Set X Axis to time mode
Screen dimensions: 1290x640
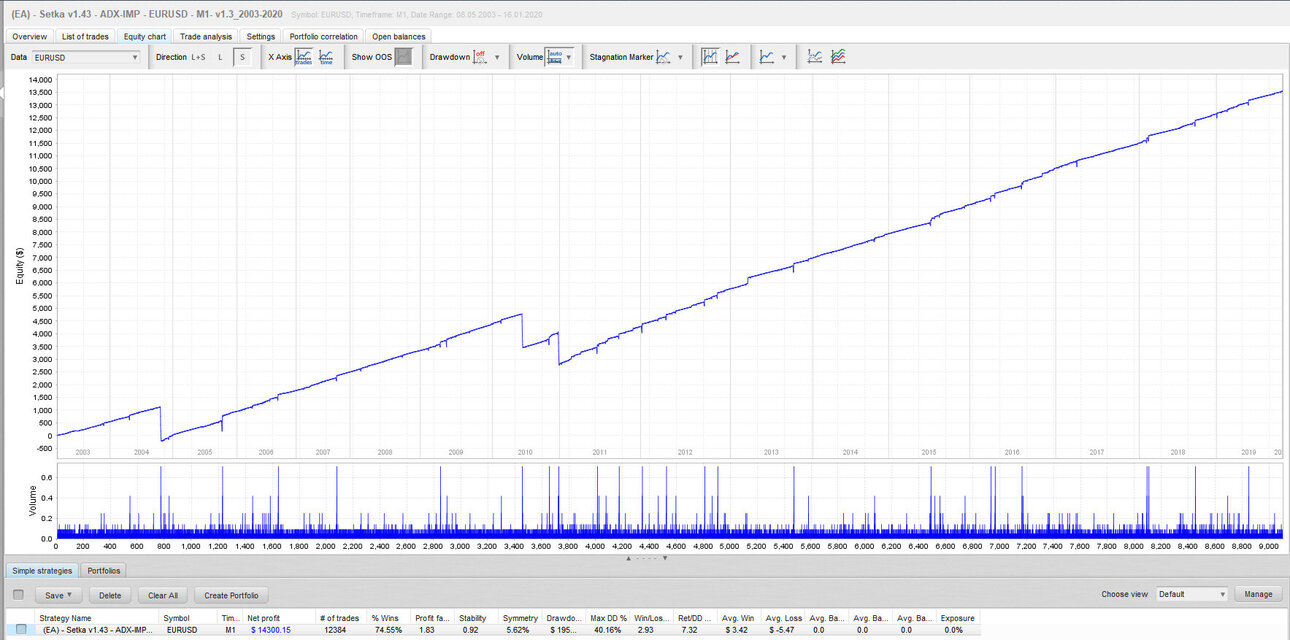coord(326,57)
